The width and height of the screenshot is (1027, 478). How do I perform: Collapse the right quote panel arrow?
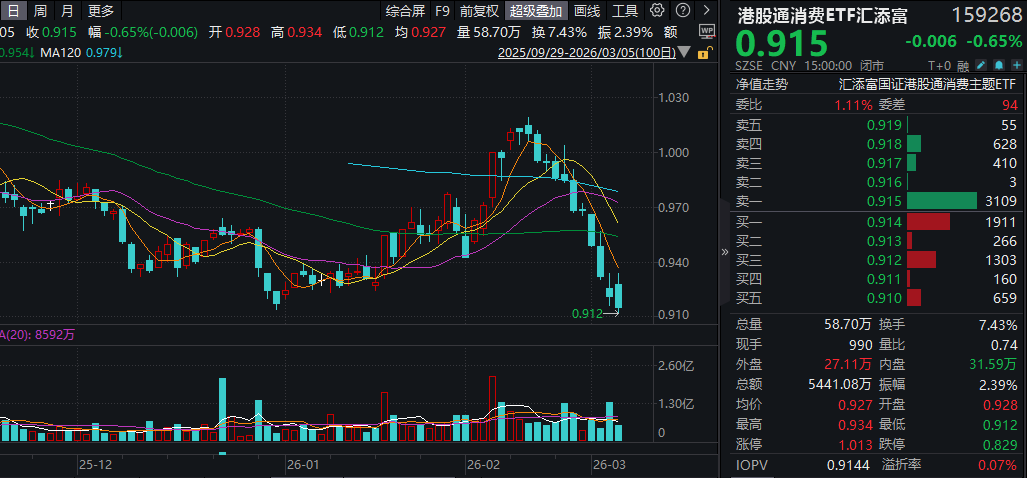tap(726, 254)
